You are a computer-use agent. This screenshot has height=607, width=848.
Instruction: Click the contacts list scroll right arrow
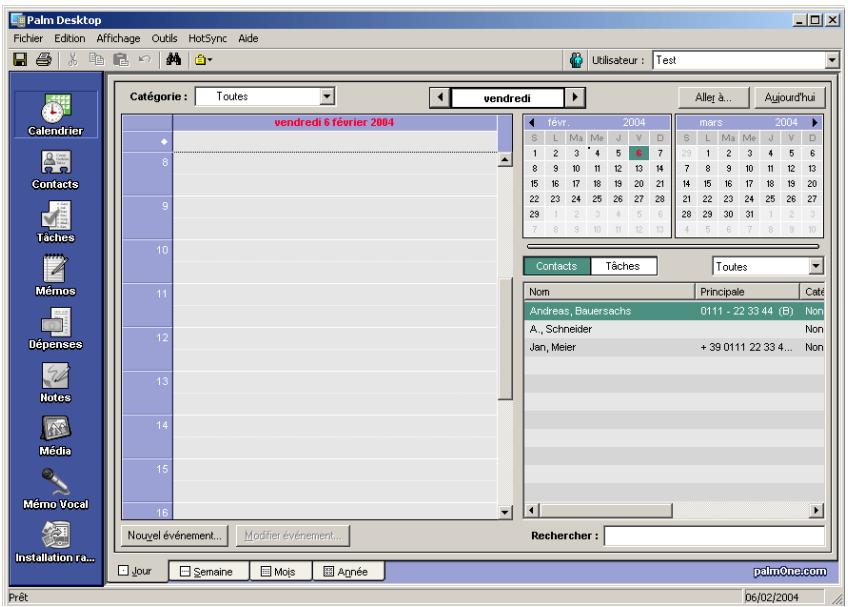[816, 510]
